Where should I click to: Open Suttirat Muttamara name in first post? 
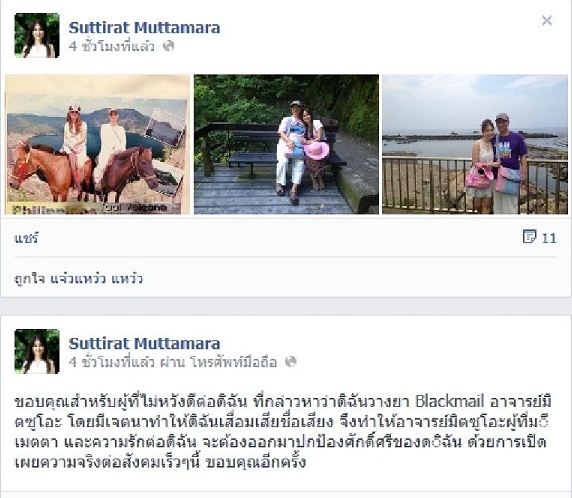point(144,27)
